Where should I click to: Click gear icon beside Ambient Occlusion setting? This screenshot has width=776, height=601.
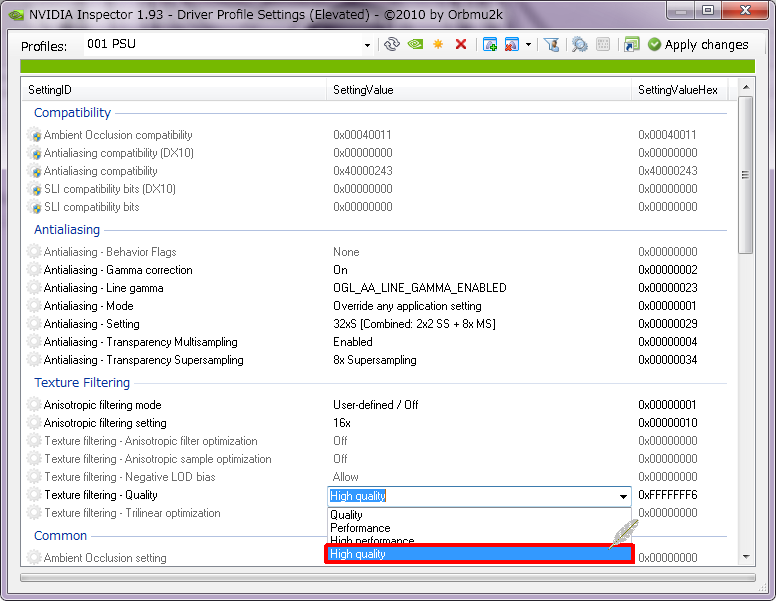point(34,557)
